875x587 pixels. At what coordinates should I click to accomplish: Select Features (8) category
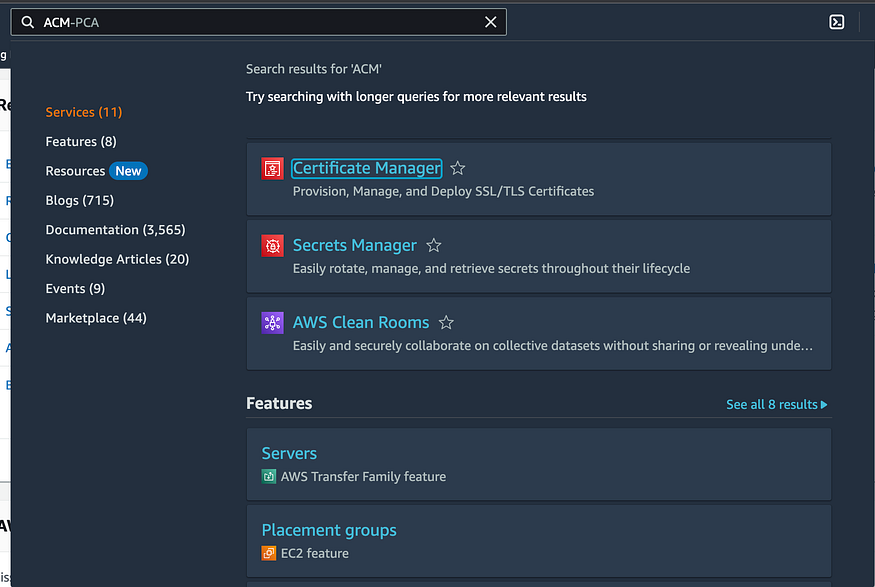pos(81,142)
